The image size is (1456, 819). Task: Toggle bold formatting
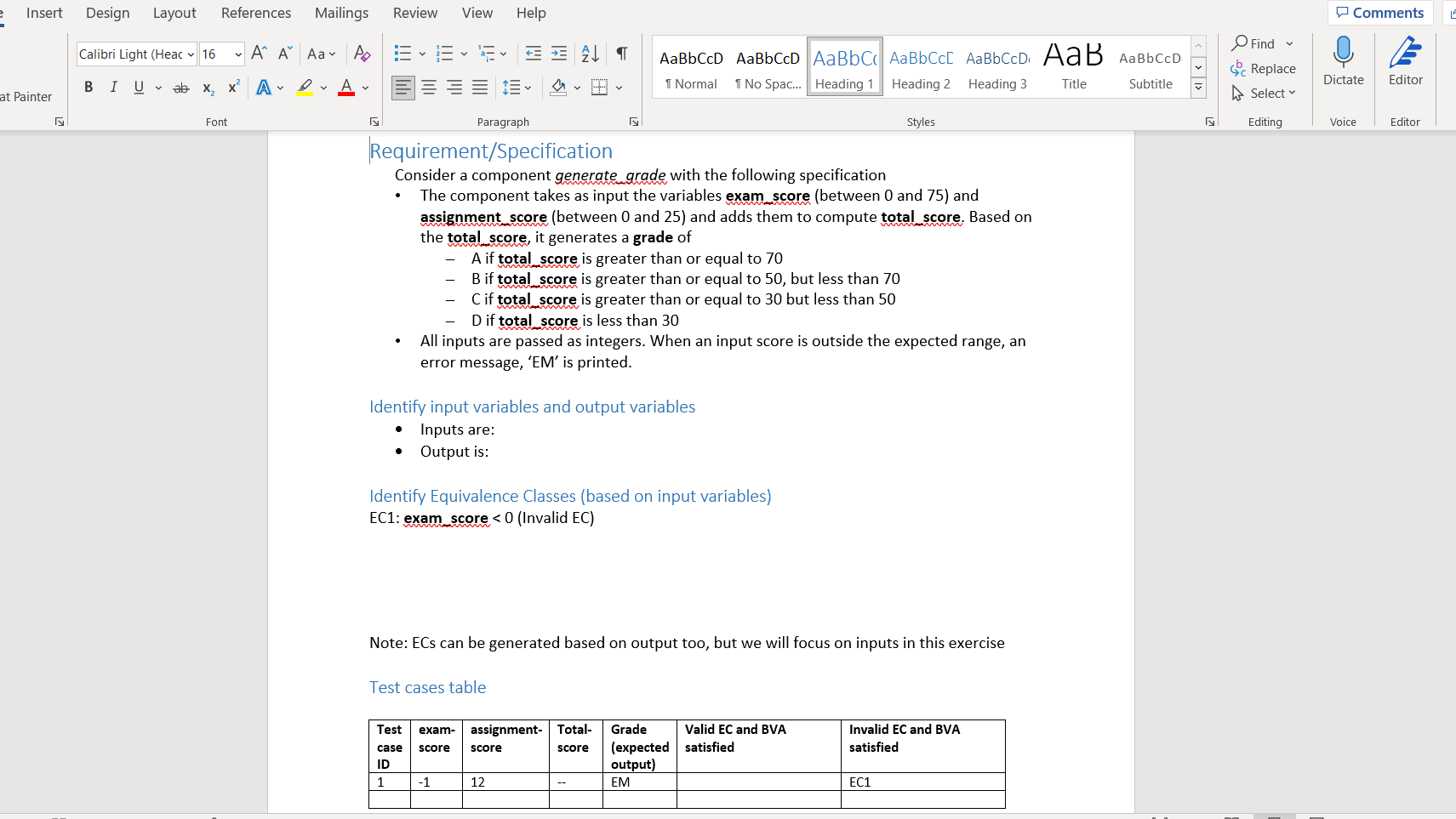[88, 87]
